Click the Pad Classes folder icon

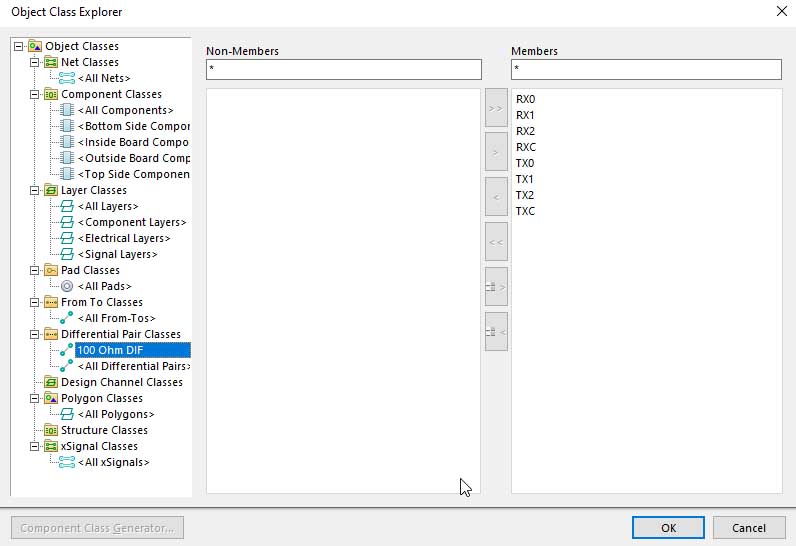[51, 270]
